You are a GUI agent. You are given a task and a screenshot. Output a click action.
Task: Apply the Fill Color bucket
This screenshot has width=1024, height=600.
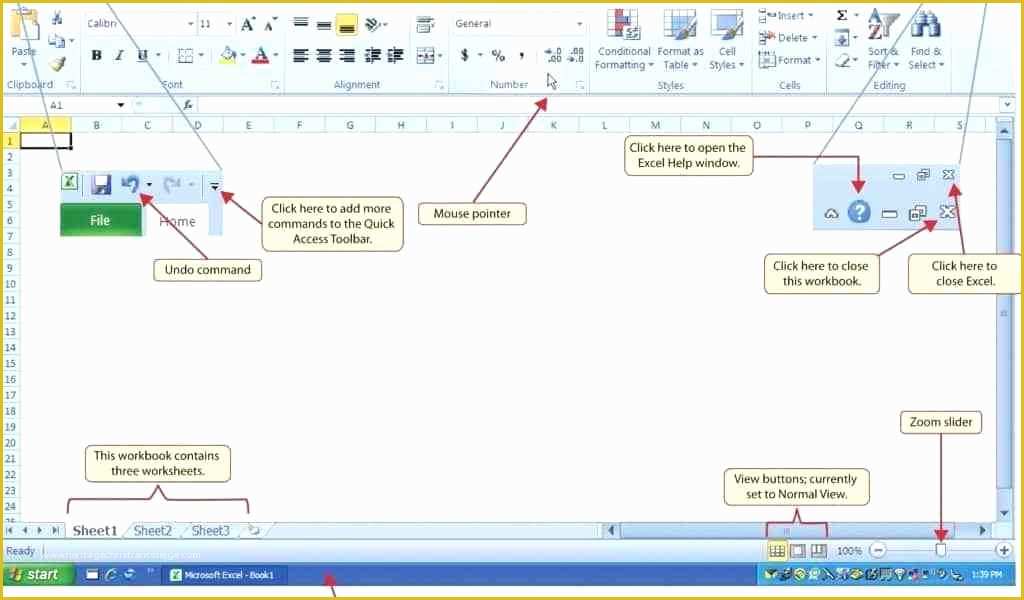pos(227,55)
